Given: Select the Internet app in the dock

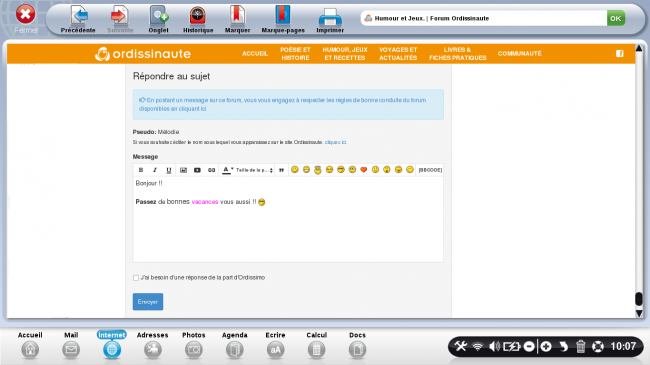Looking at the screenshot, I should [x=112, y=345].
